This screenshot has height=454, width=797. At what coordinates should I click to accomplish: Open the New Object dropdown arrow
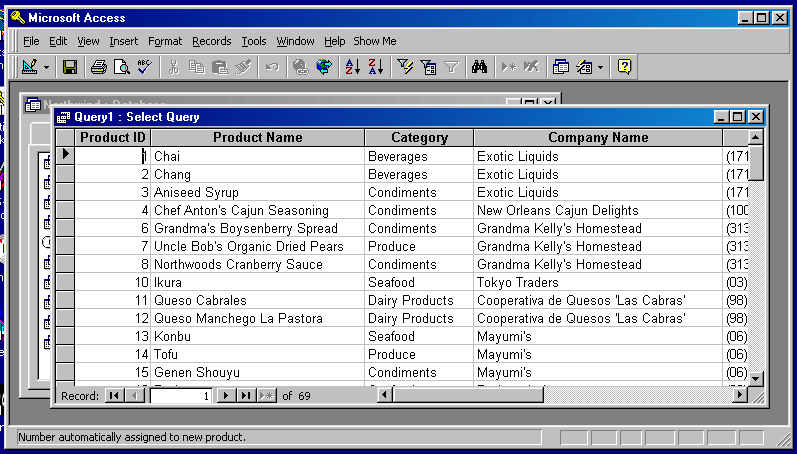point(600,67)
